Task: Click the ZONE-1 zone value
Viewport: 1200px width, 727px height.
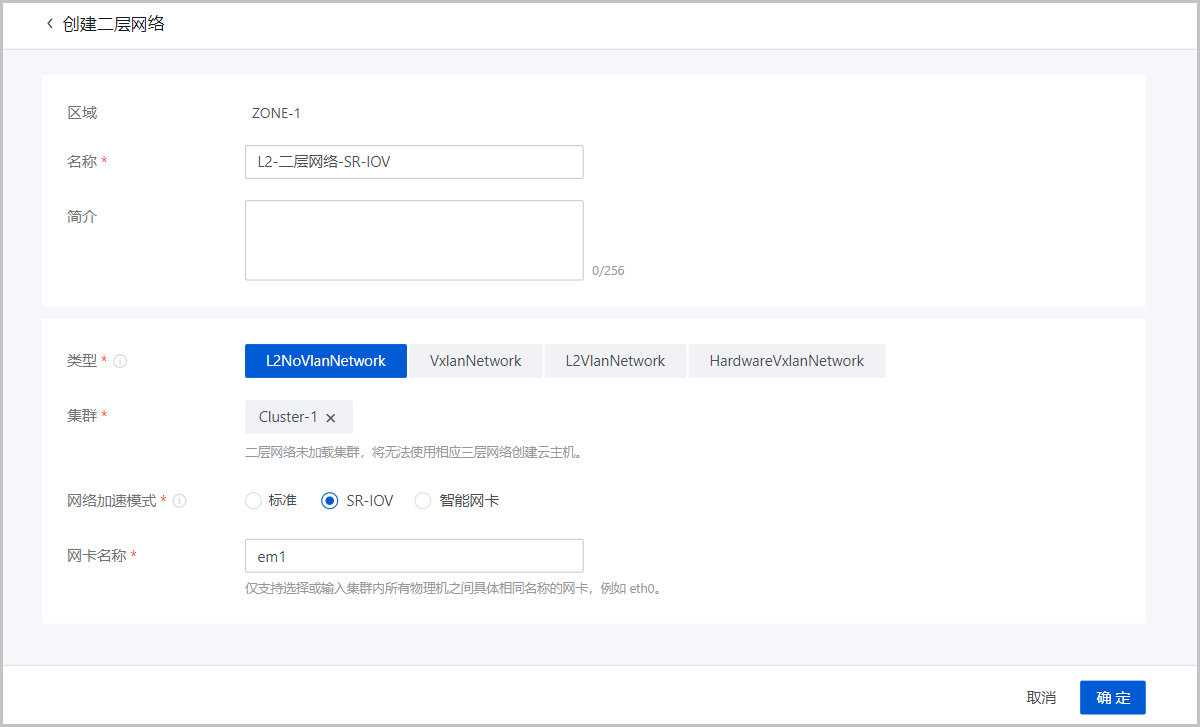Action: click(277, 112)
